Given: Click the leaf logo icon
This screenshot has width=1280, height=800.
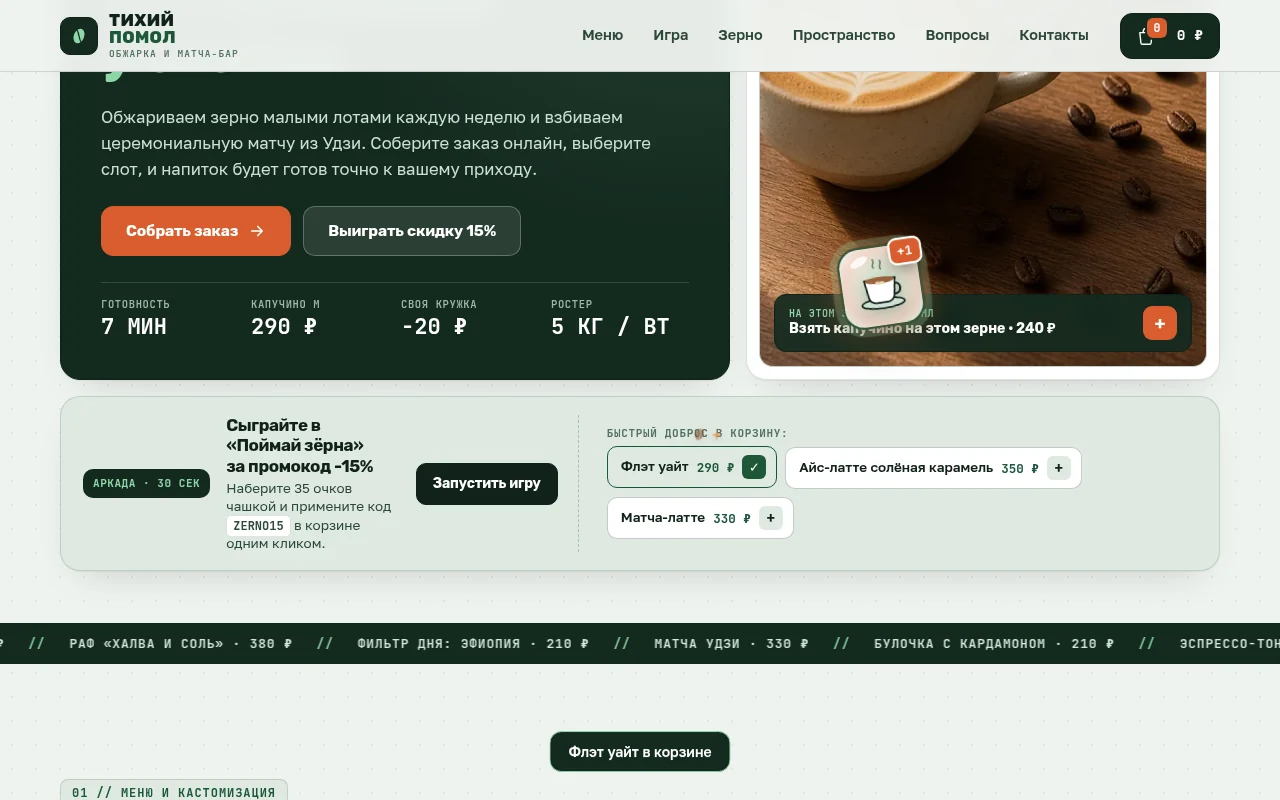Looking at the screenshot, I should coord(79,36).
